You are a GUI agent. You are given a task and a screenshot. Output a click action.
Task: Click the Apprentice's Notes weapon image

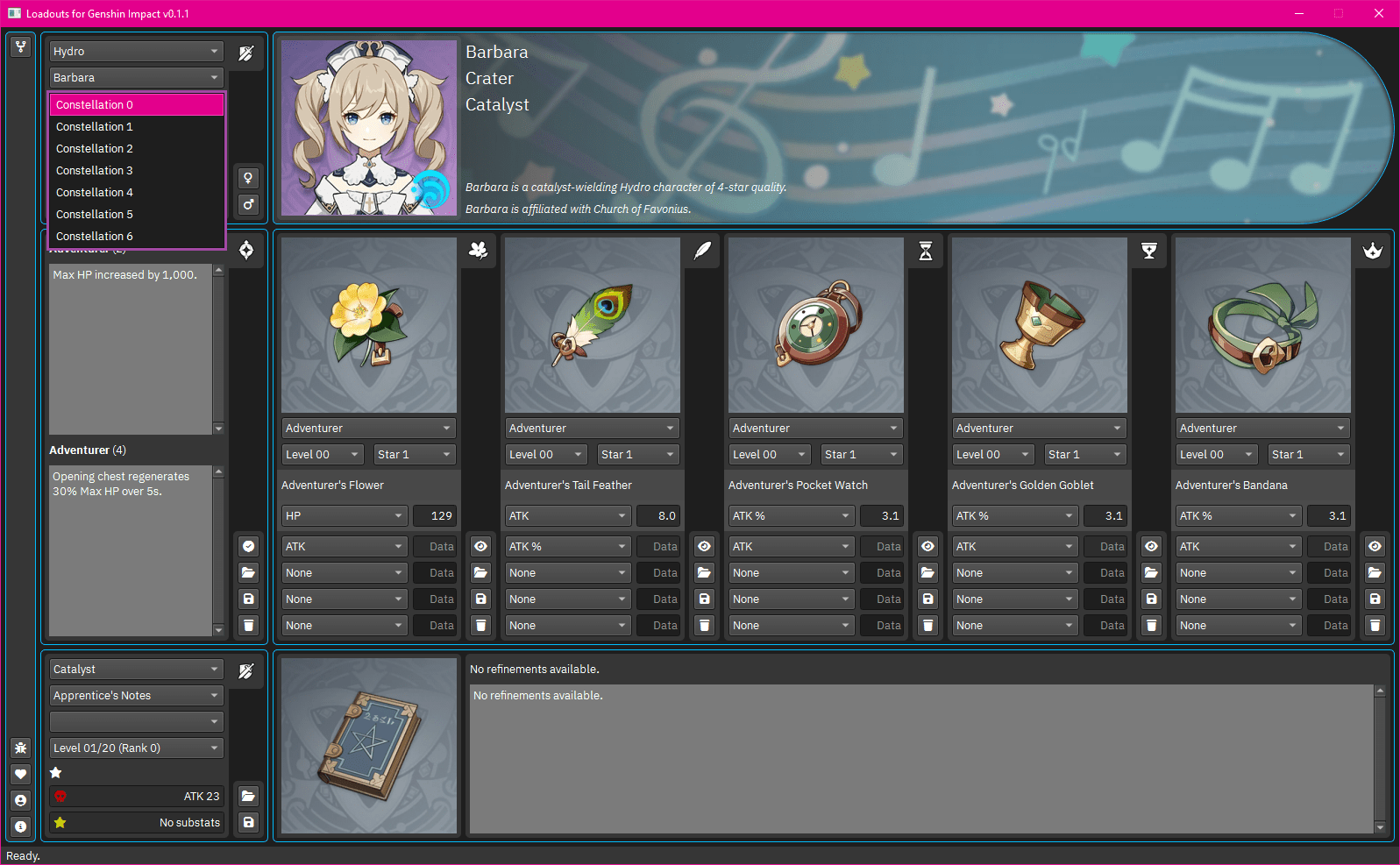(369, 746)
